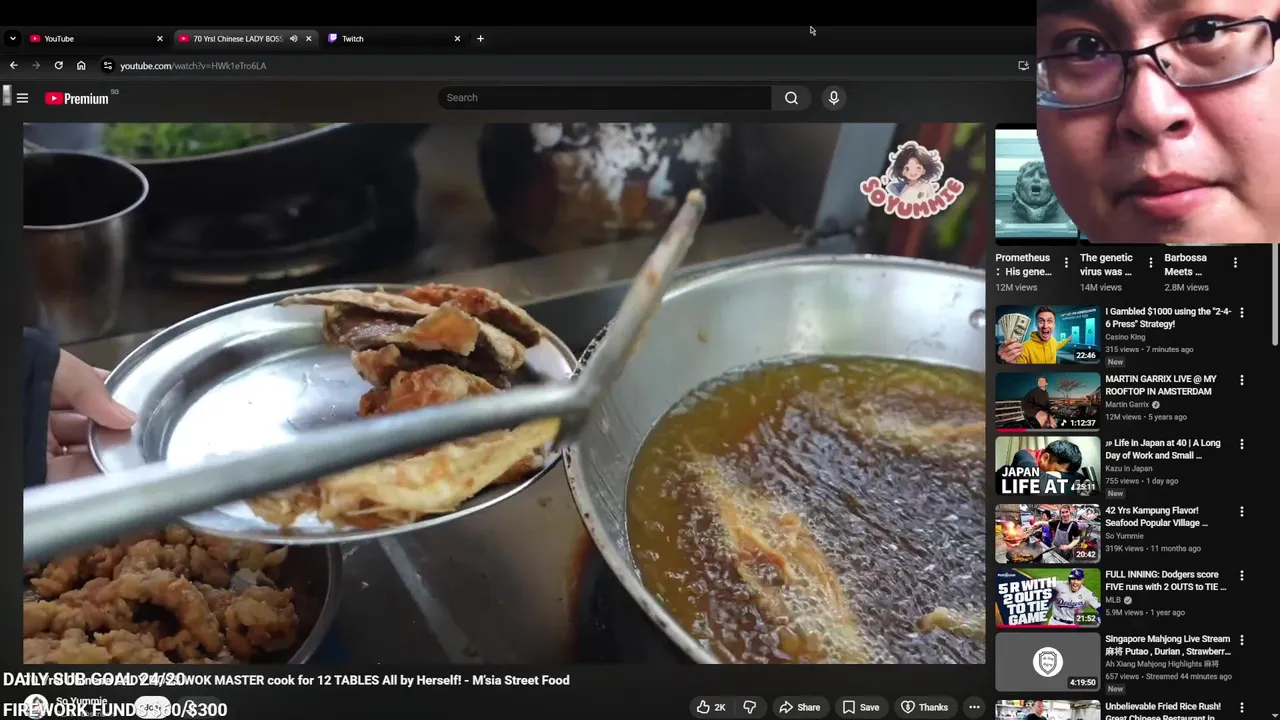Image resolution: width=1280 pixels, height=720 pixels.
Task: Switch to the first YouTube tab
Action: click(x=95, y=38)
